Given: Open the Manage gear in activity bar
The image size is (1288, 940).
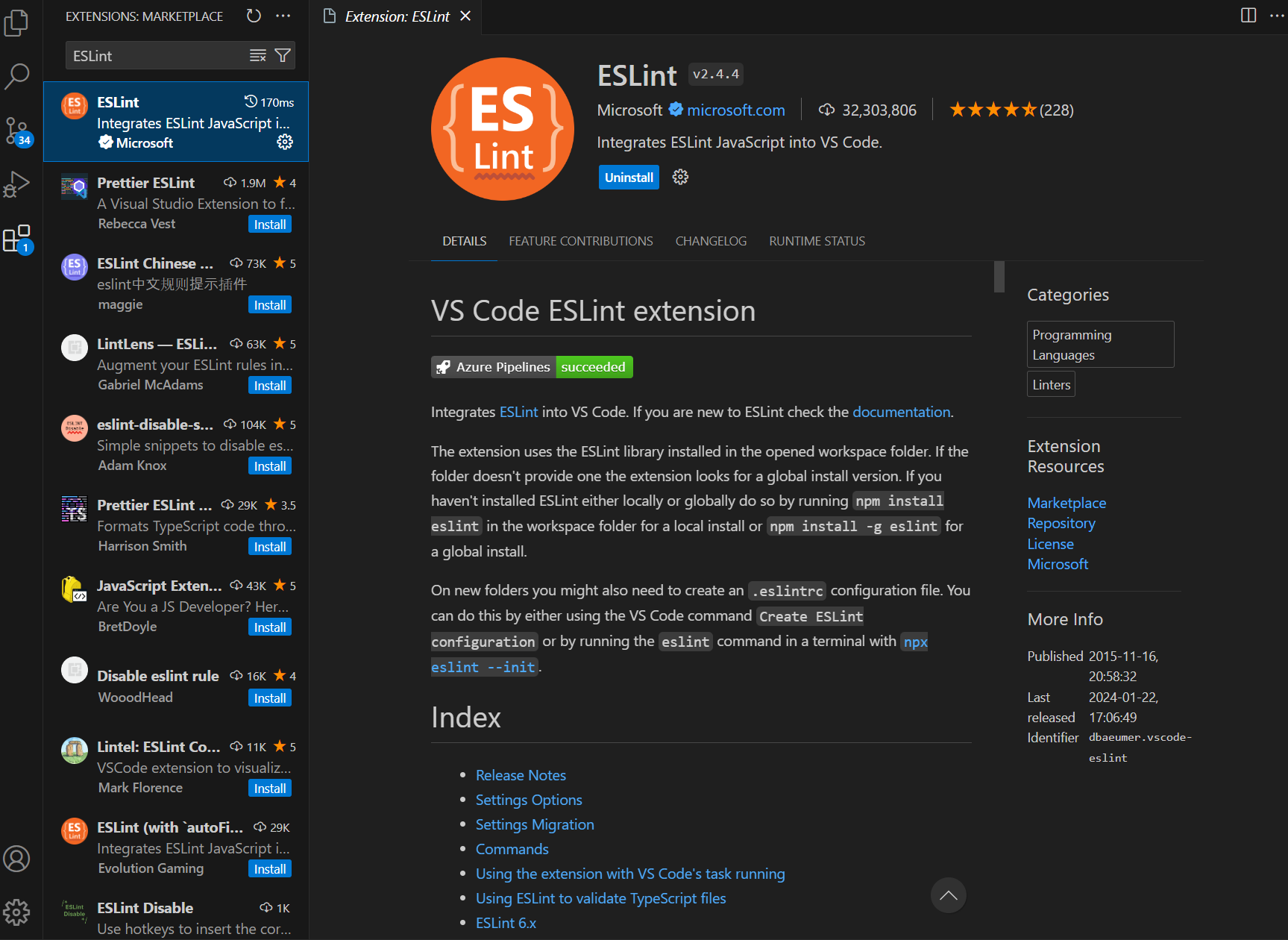Looking at the screenshot, I should 16,912.
